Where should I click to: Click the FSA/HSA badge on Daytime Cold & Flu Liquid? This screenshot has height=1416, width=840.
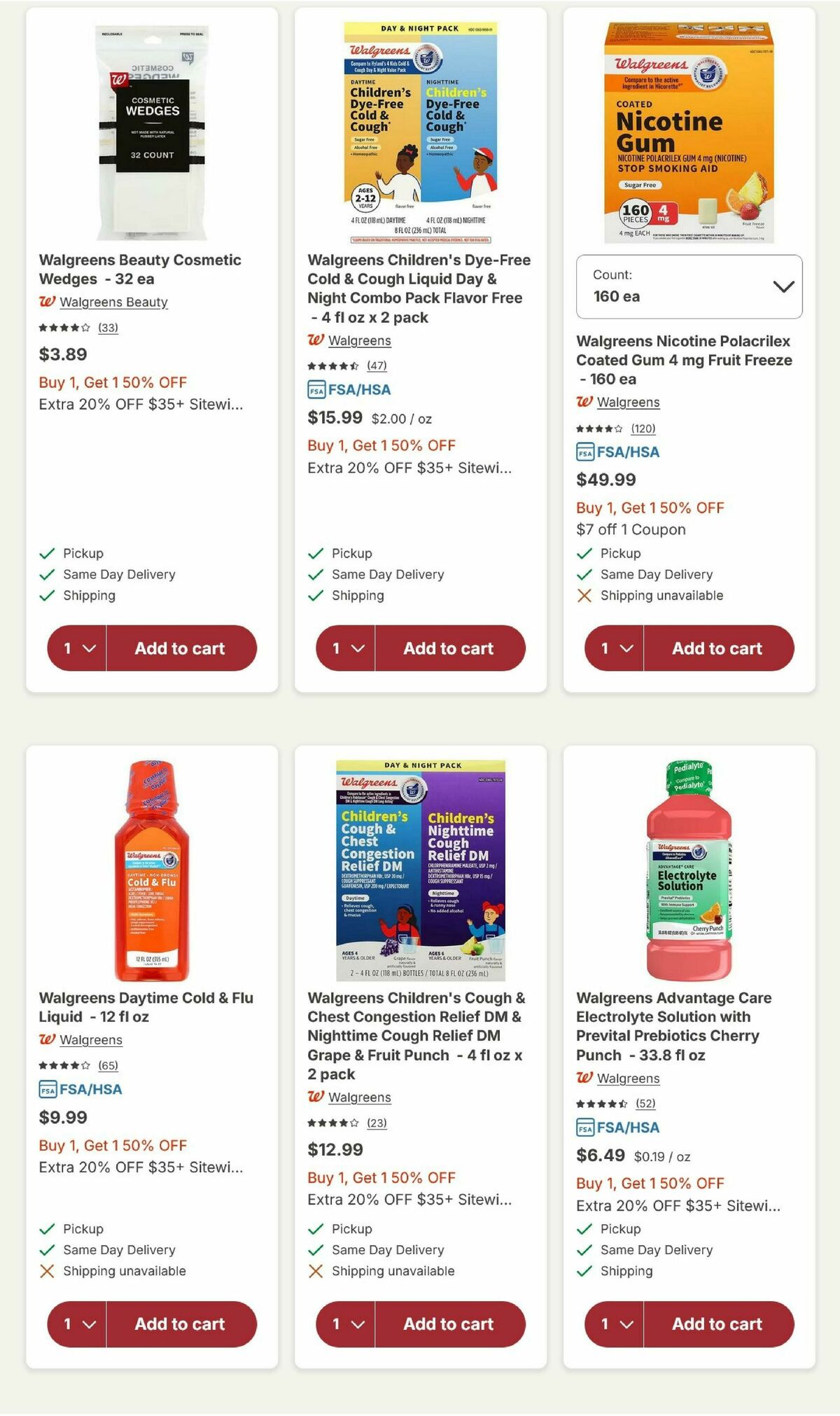[48, 1090]
